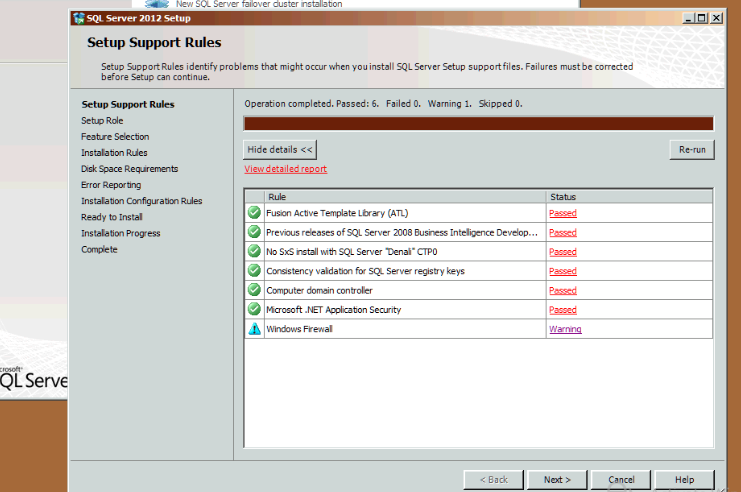This screenshot has width=741, height=492.
Task: Minimize the SQL Server 2012 Setup window
Action: coord(688,18)
